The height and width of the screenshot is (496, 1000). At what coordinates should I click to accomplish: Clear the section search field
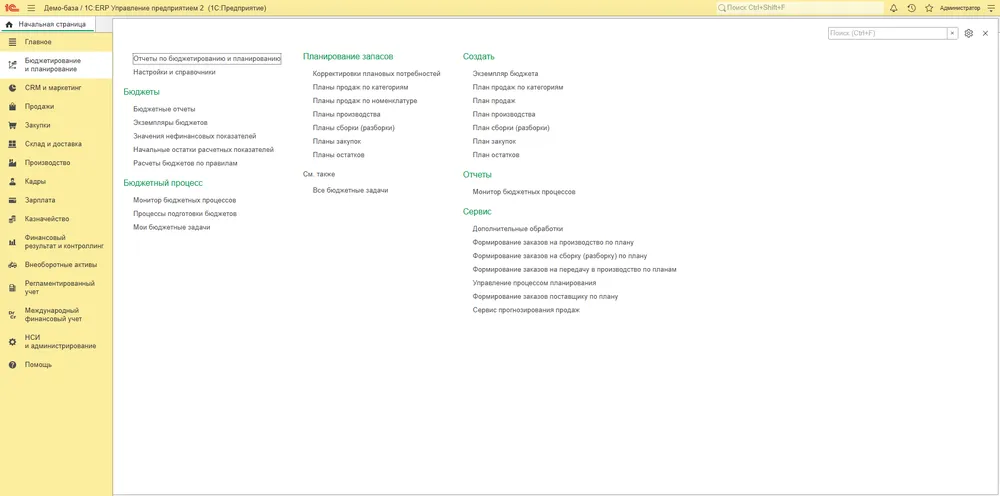pyautogui.click(x=952, y=33)
